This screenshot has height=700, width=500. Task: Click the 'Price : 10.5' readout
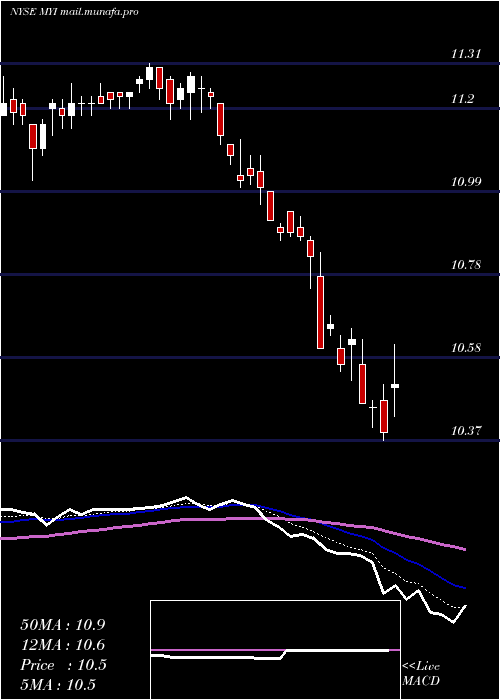pyautogui.click(x=63, y=665)
